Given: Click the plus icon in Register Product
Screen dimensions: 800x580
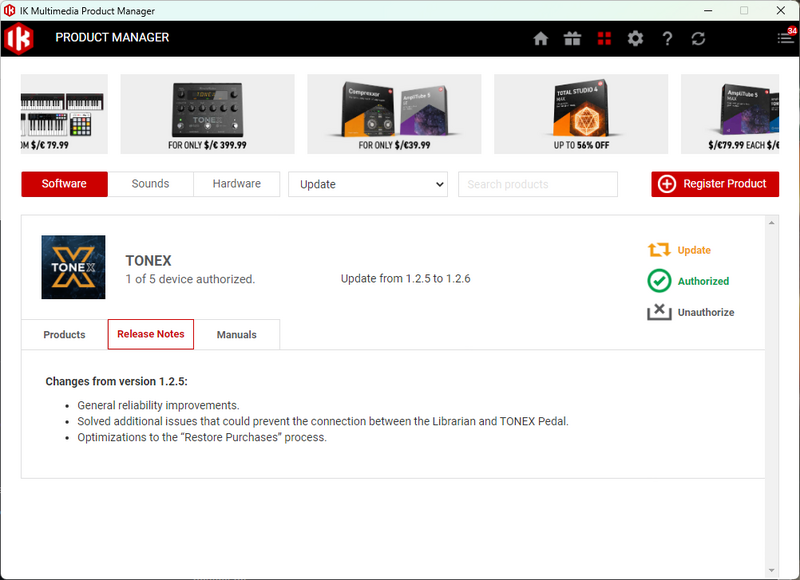Looking at the screenshot, I should (x=667, y=184).
